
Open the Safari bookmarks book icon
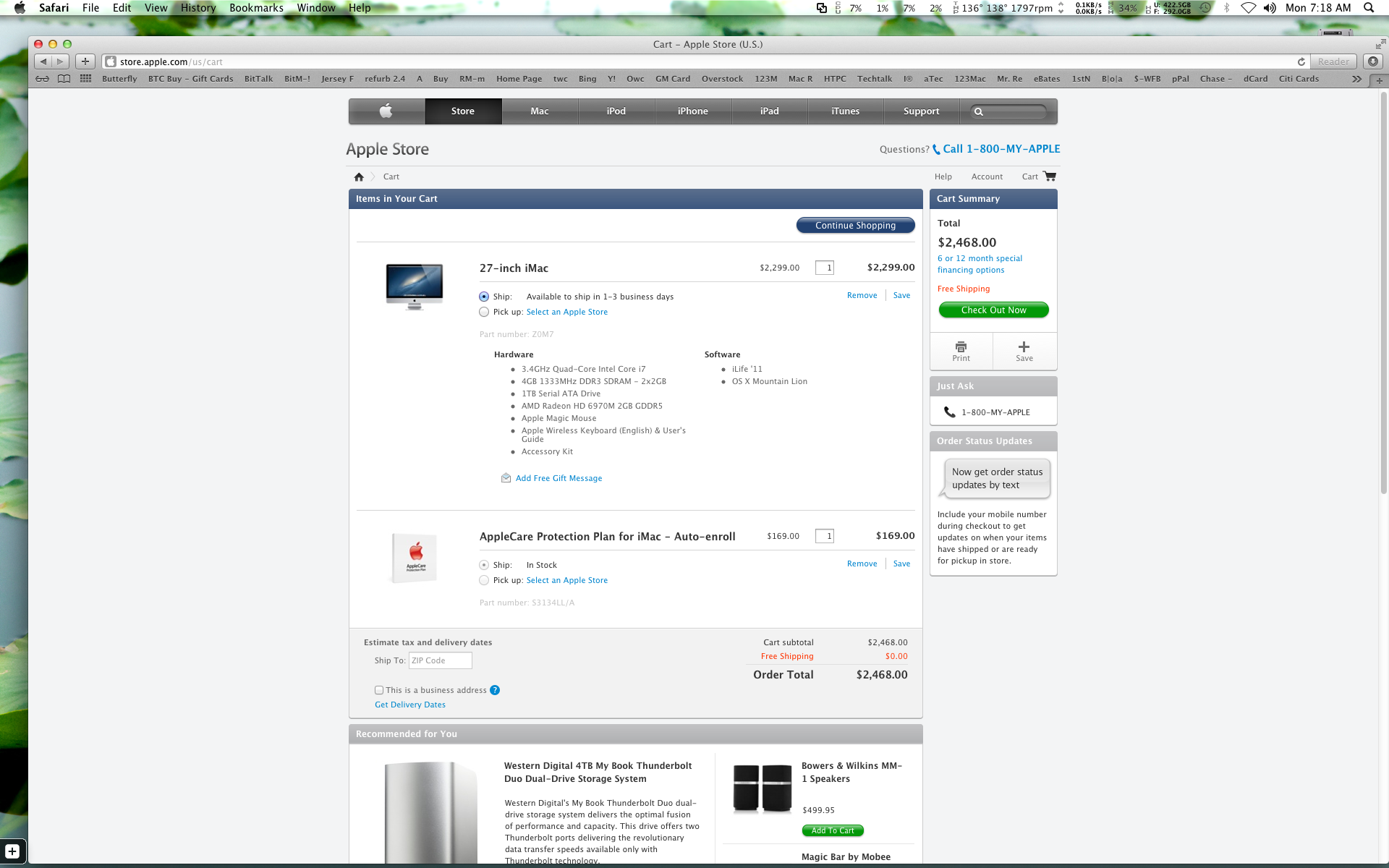click(x=64, y=79)
